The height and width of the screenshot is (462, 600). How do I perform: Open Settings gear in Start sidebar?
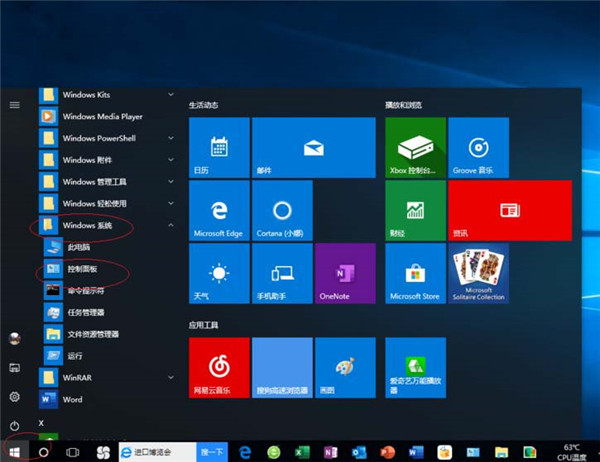[x=14, y=397]
